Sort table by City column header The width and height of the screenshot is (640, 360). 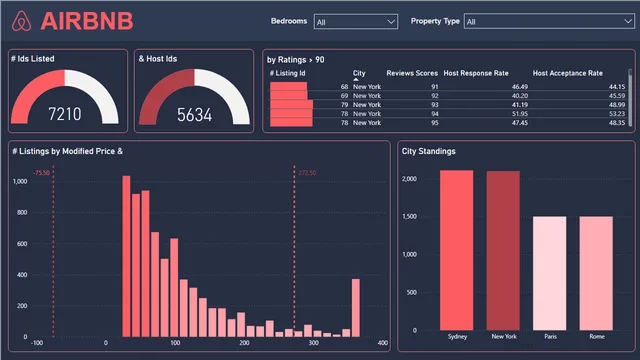click(x=359, y=73)
